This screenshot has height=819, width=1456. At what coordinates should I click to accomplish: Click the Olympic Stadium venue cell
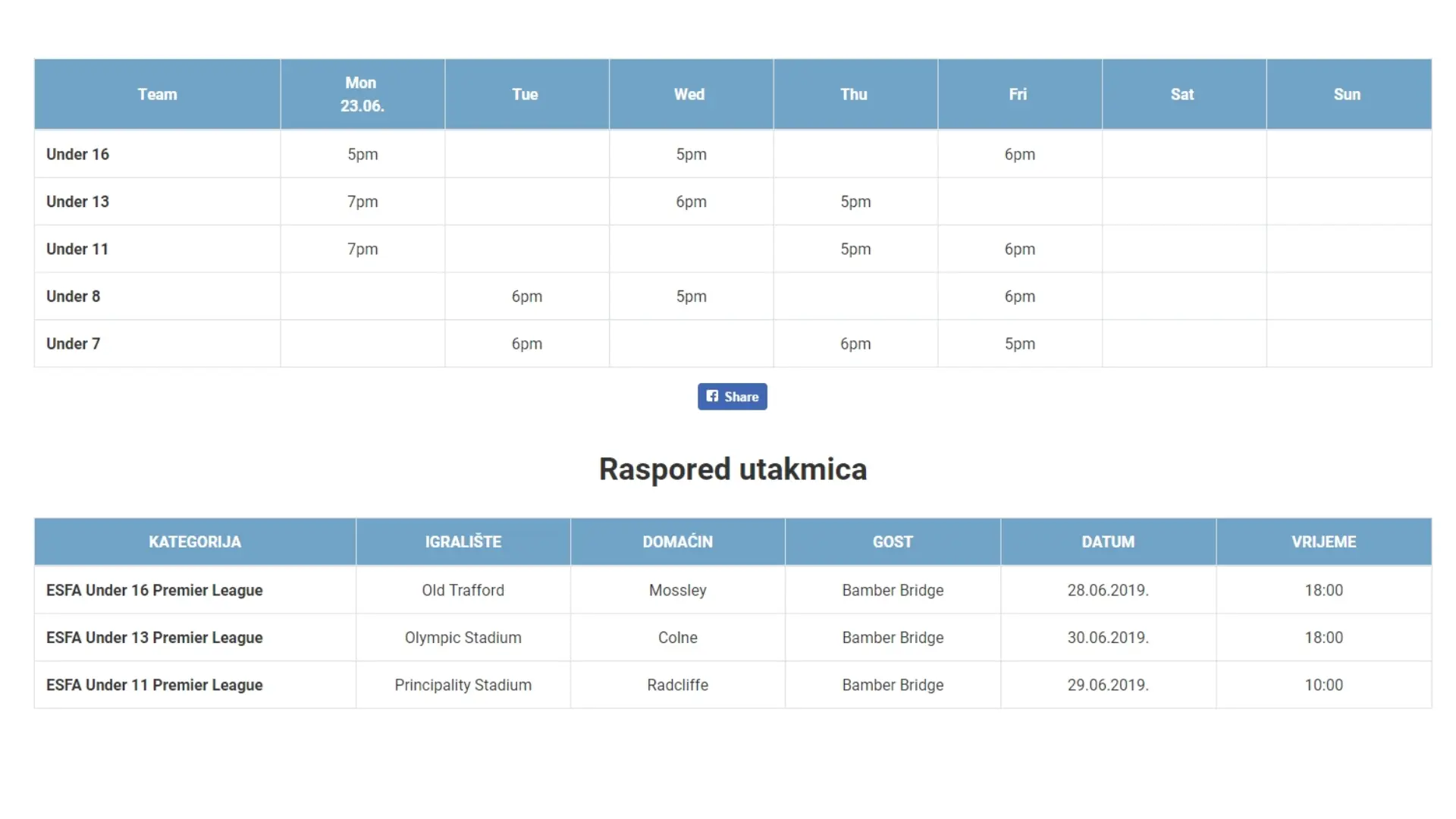tap(463, 638)
